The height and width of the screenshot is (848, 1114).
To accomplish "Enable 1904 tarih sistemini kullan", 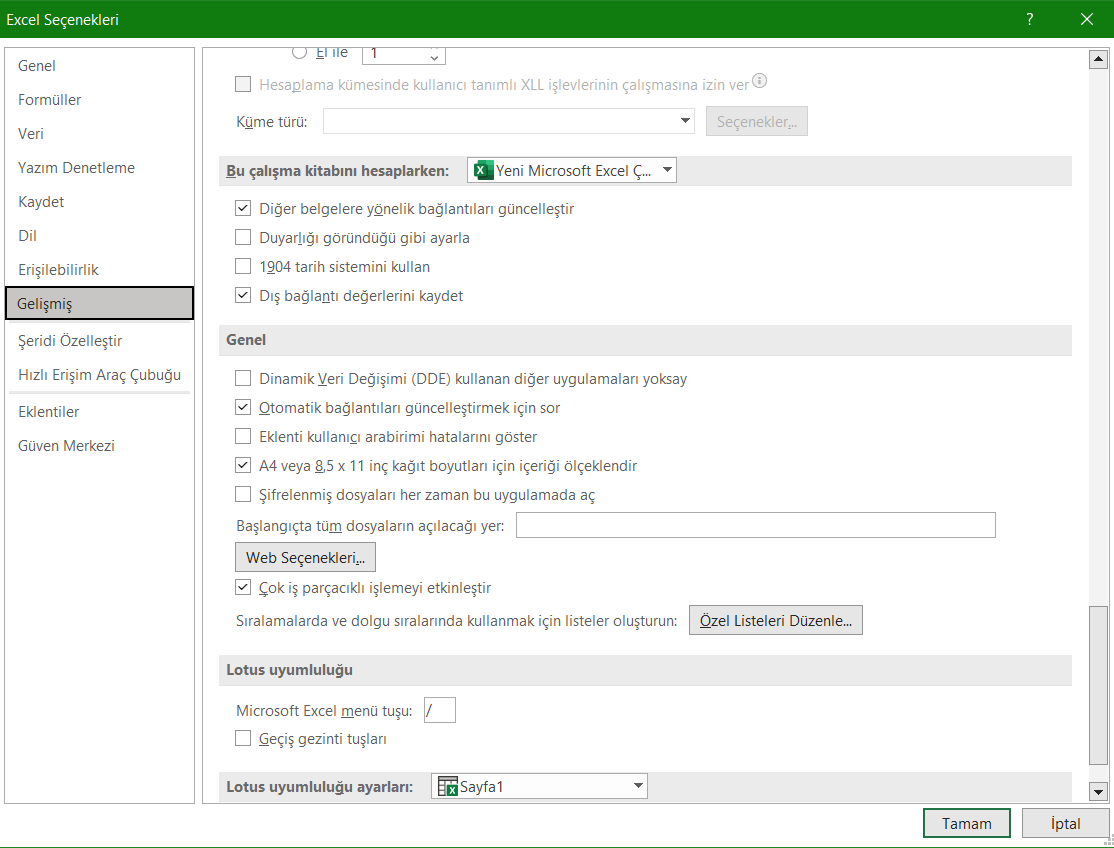I will pyautogui.click(x=243, y=266).
